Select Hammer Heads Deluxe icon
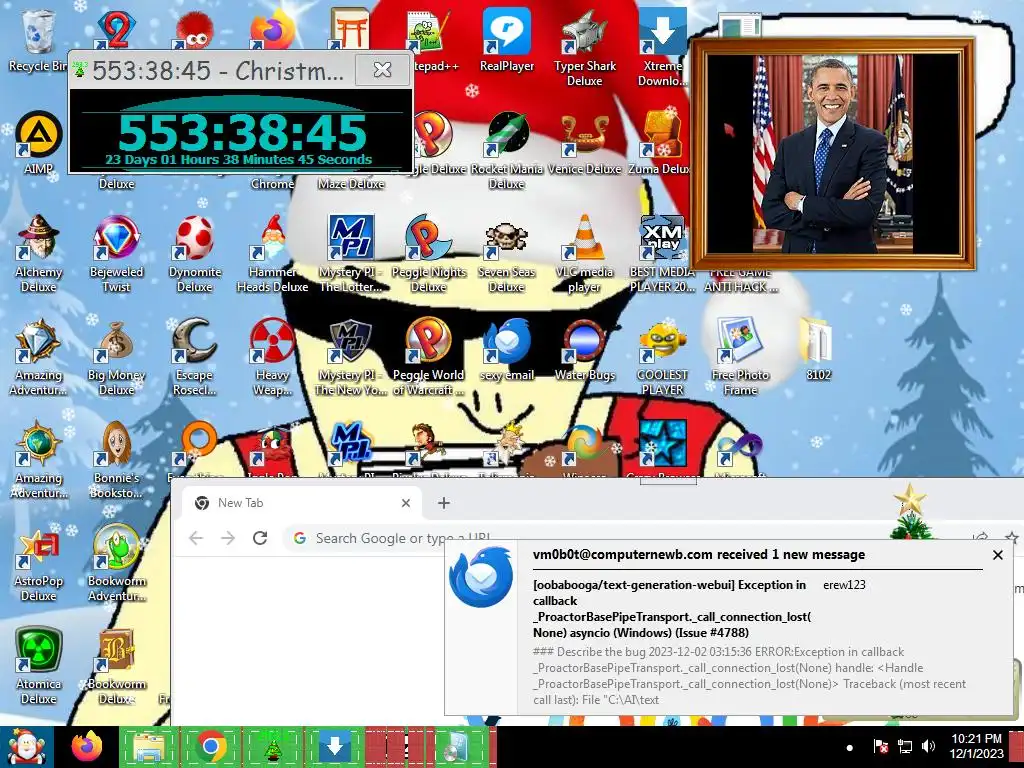1024x768 pixels. click(x=272, y=254)
